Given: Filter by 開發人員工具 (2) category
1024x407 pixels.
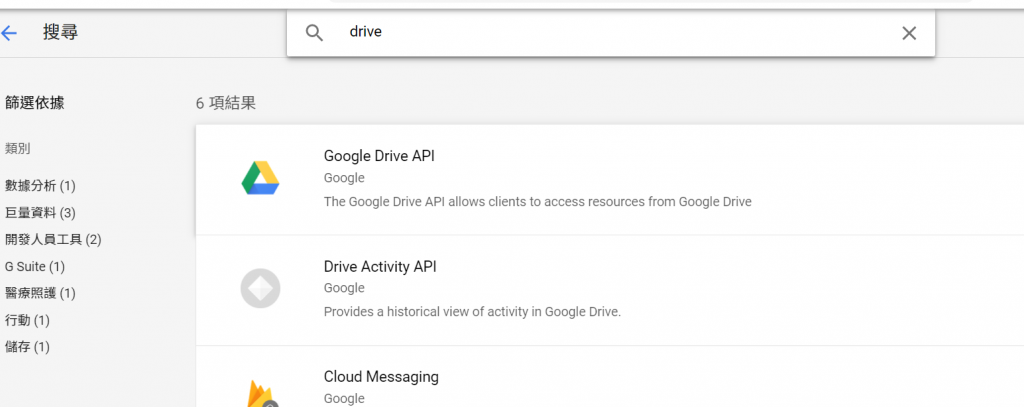Looking at the screenshot, I should point(53,240).
